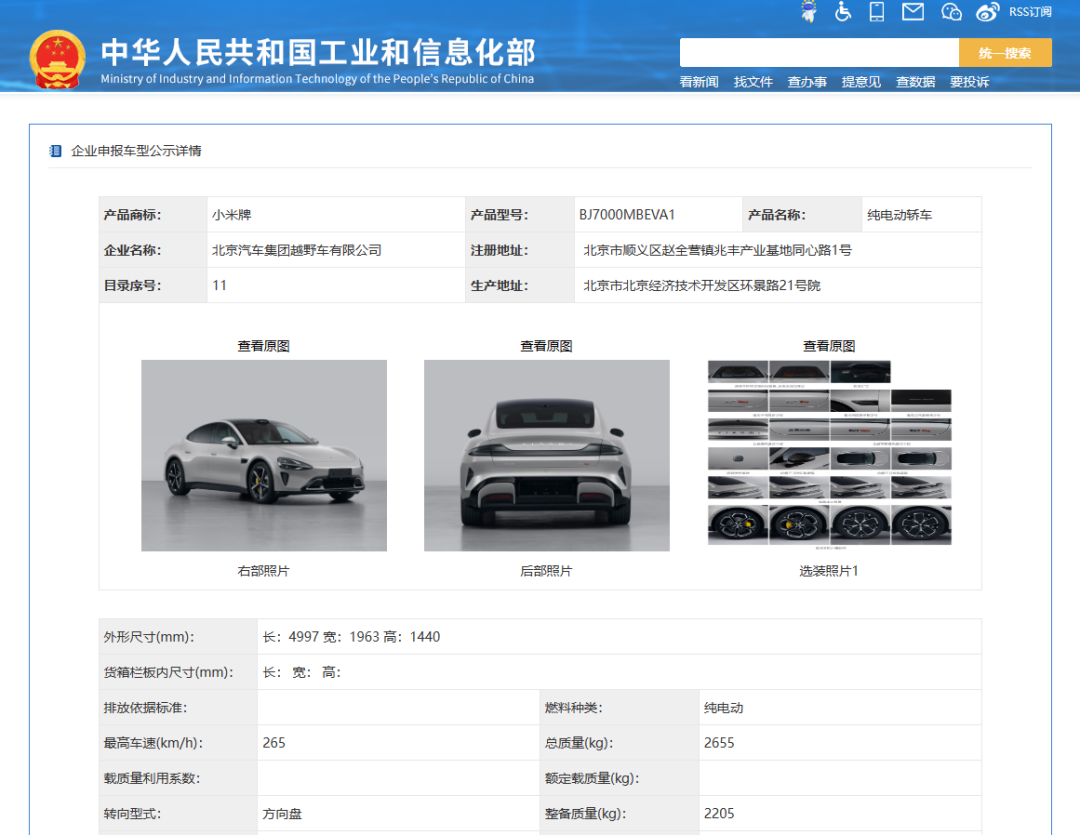
Task: Select the 注册地址 address text
Action: pos(718,250)
